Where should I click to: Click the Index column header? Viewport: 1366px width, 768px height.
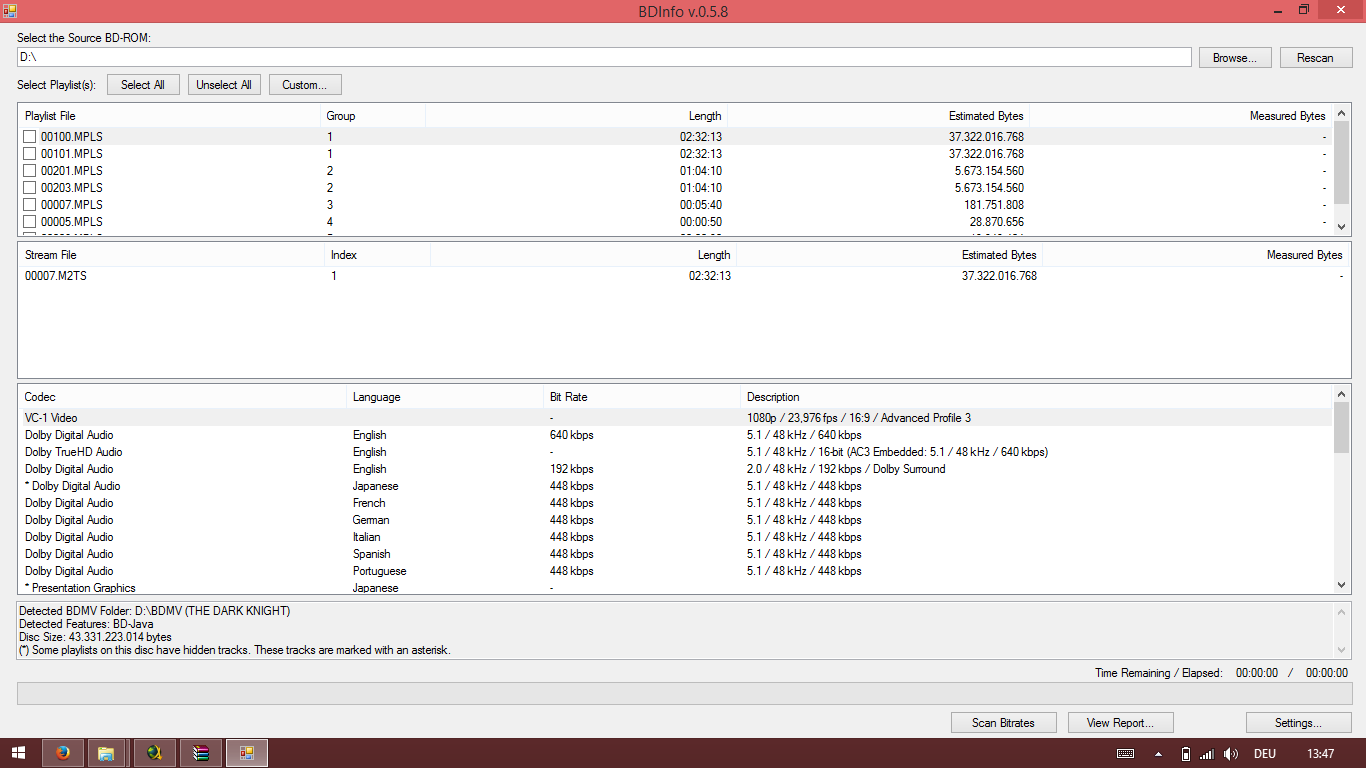(x=378, y=255)
